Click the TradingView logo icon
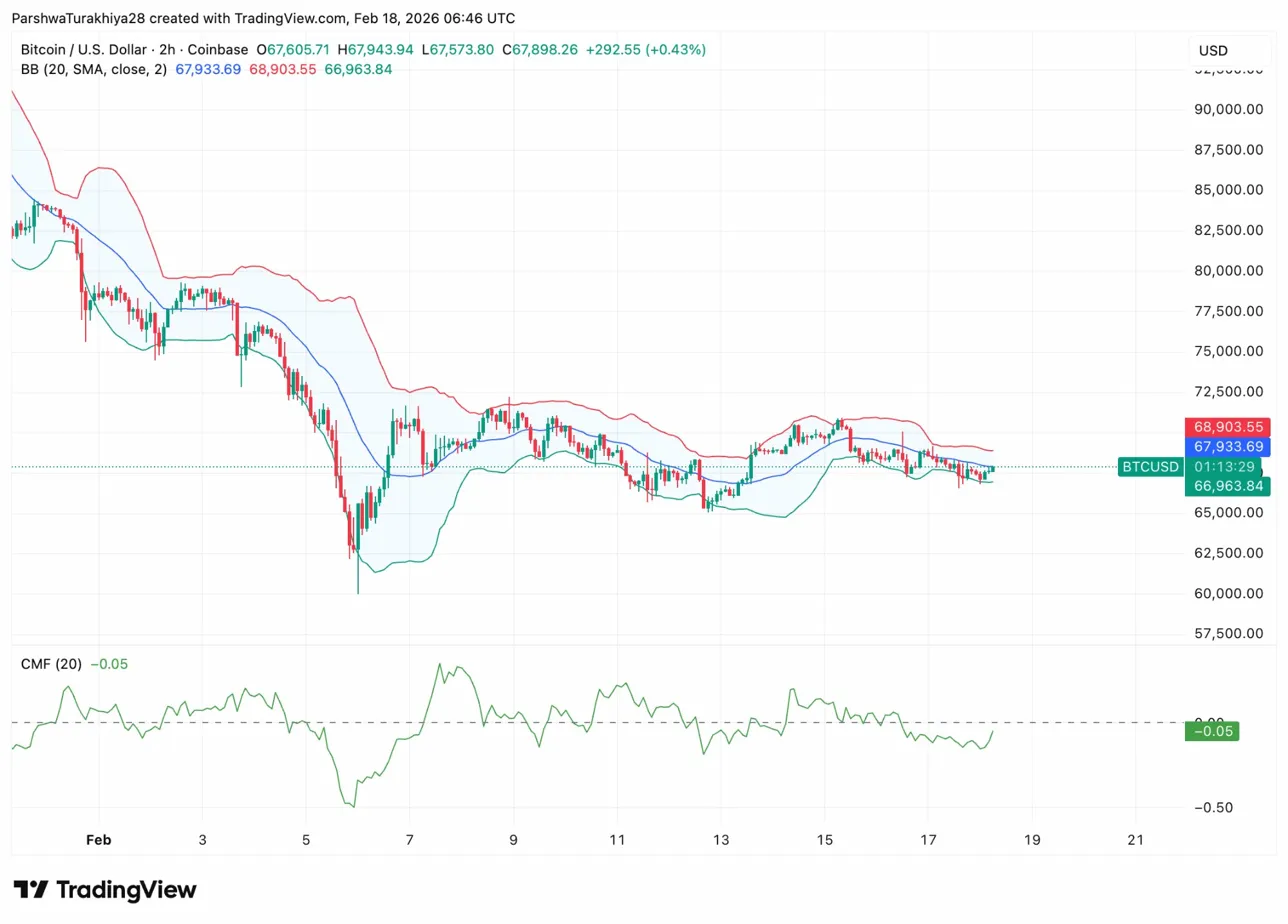This screenshot has height=924, width=1288. pyautogui.click(x=31, y=890)
